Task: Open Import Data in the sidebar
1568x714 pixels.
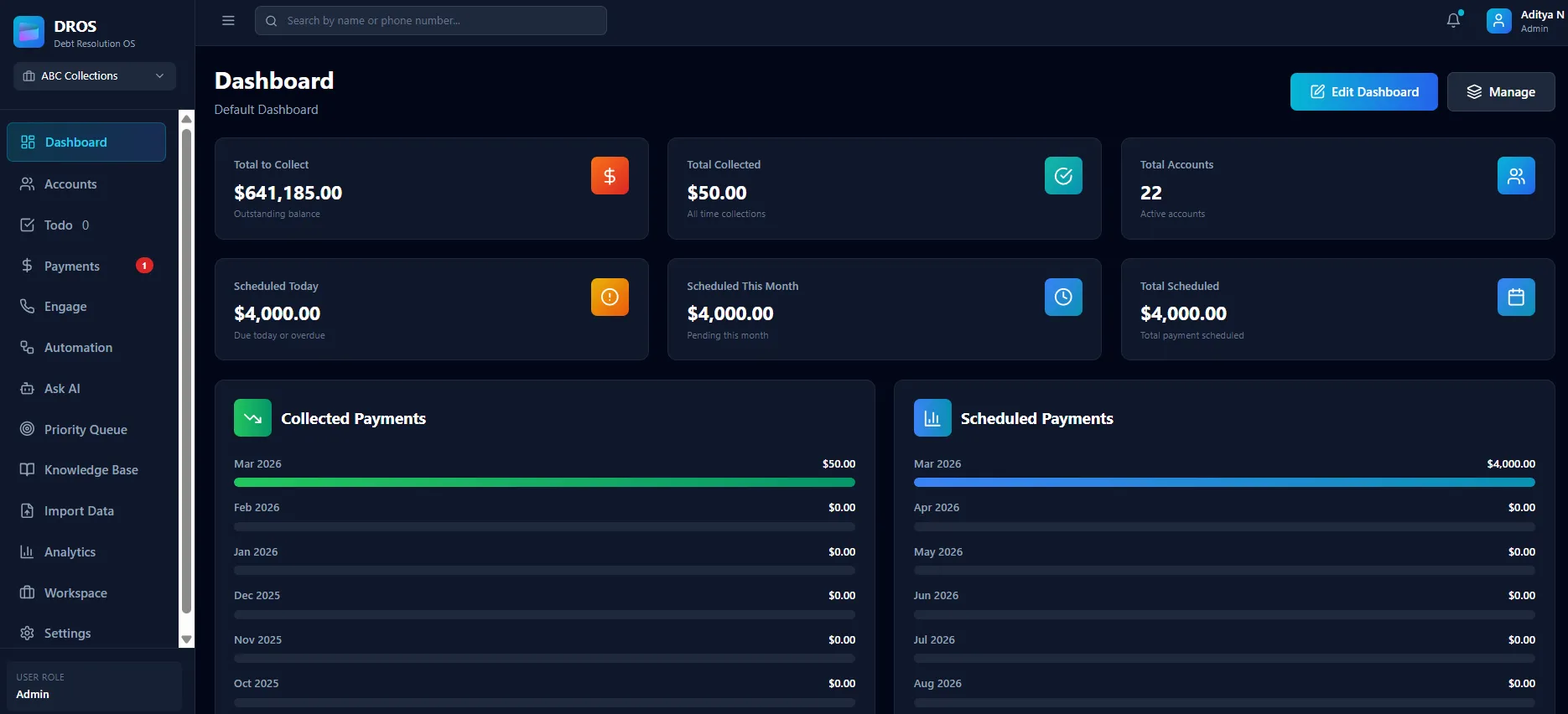Action: point(86,511)
